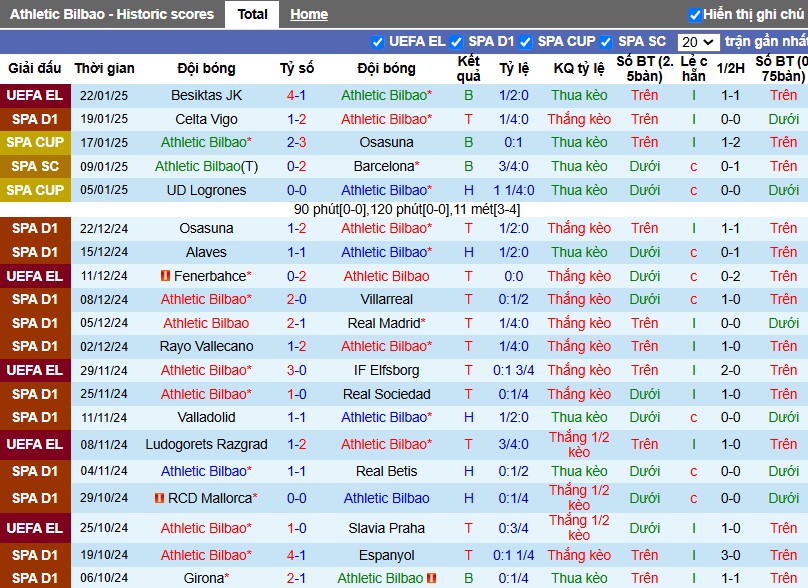Toggle the Hiển thị ghi chú checkbox
The width and height of the screenshot is (808, 588).
click(695, 15)
